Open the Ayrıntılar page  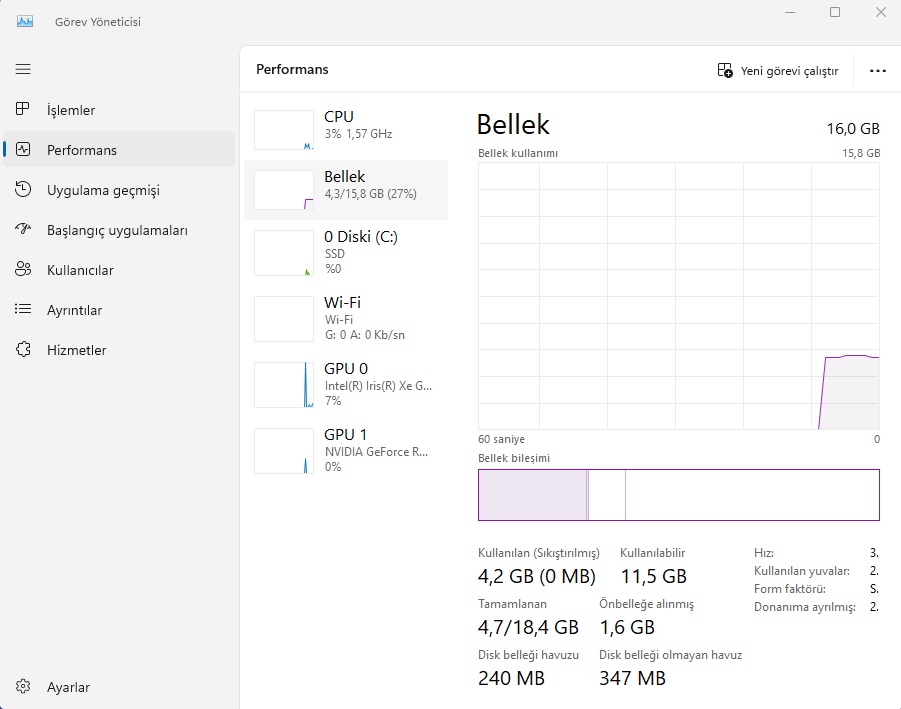(119, 310)
